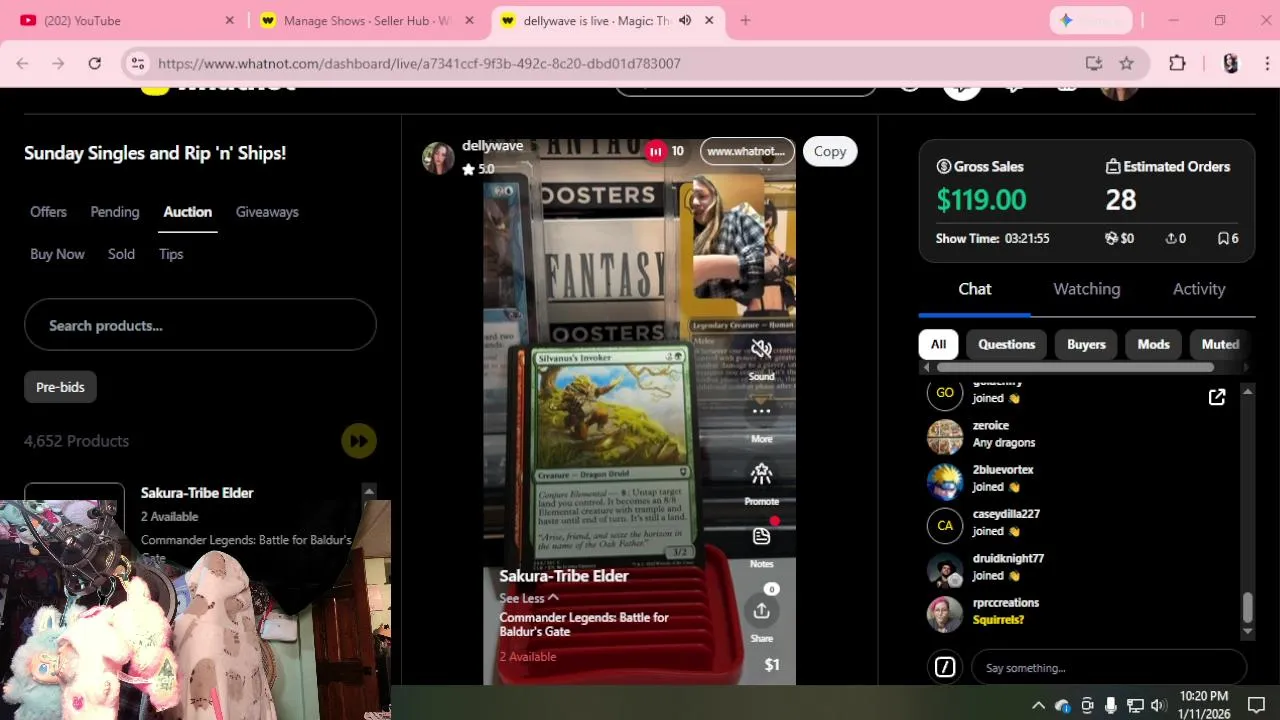Click the fast-forward icon beside product count
The height and width of the screenshot is (720, 1280).
point(359,441)
